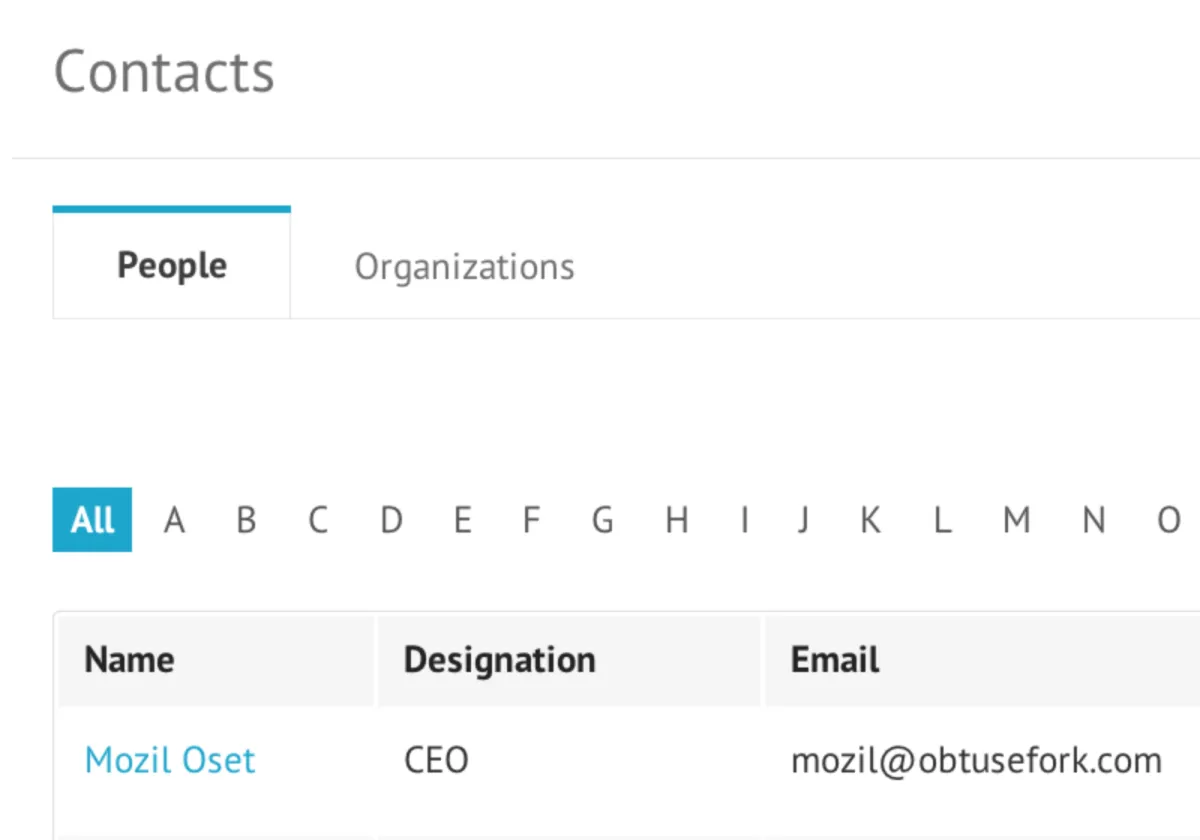The height and width of the screenshot is (840, 1200).
Task: Filter contacts by letter N
Action: coord(1094,520)
